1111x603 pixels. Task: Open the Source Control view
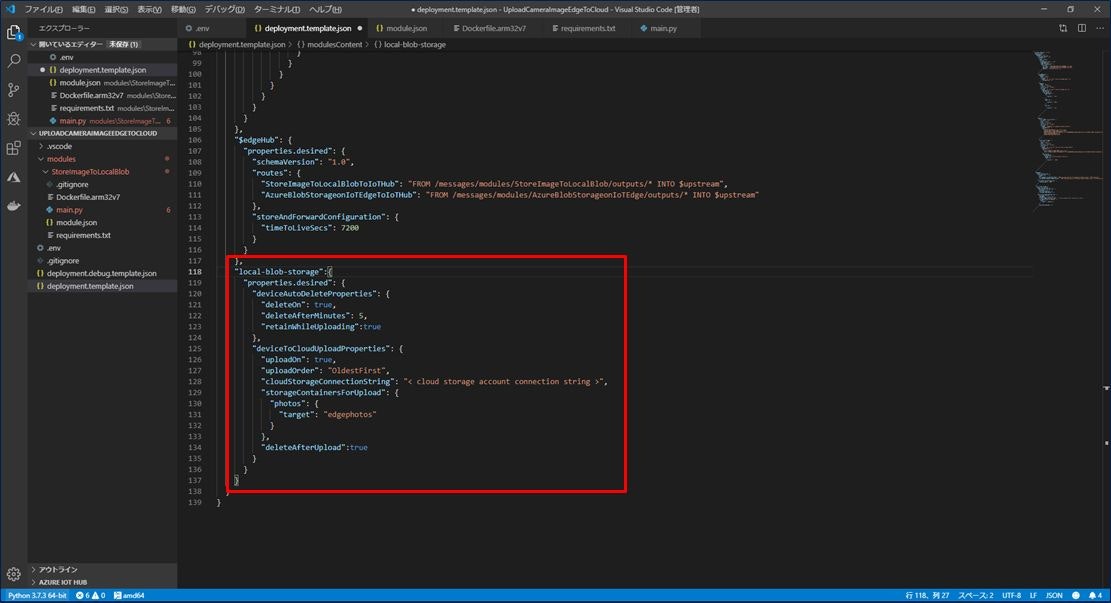tap(13, 89)
